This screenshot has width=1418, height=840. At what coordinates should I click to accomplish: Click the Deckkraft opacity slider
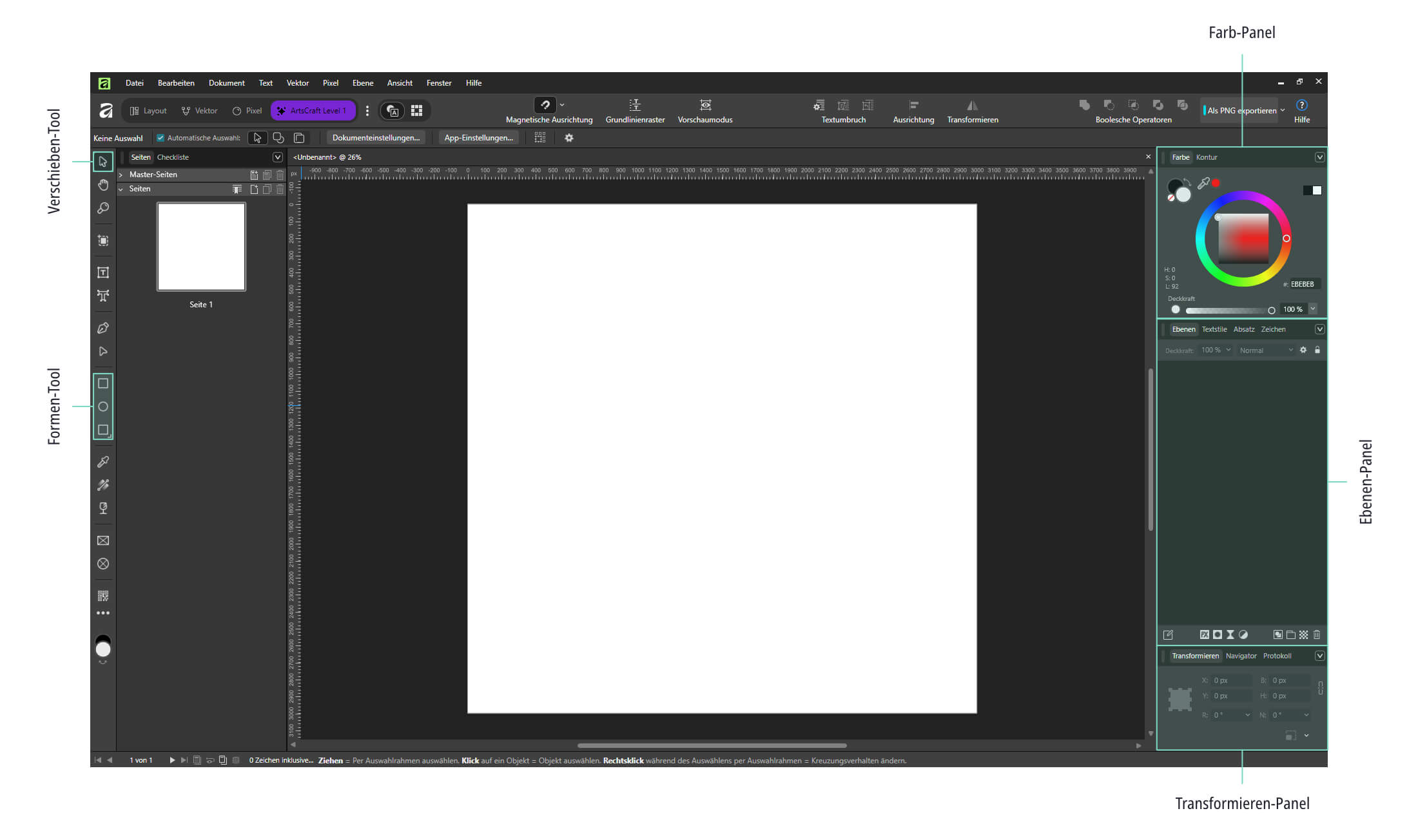(1229, 310)
